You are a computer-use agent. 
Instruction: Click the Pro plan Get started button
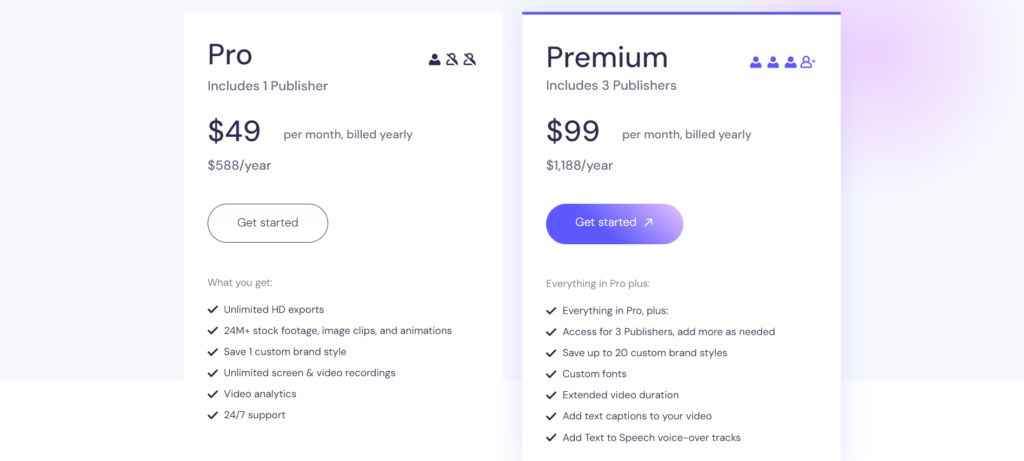268,223
